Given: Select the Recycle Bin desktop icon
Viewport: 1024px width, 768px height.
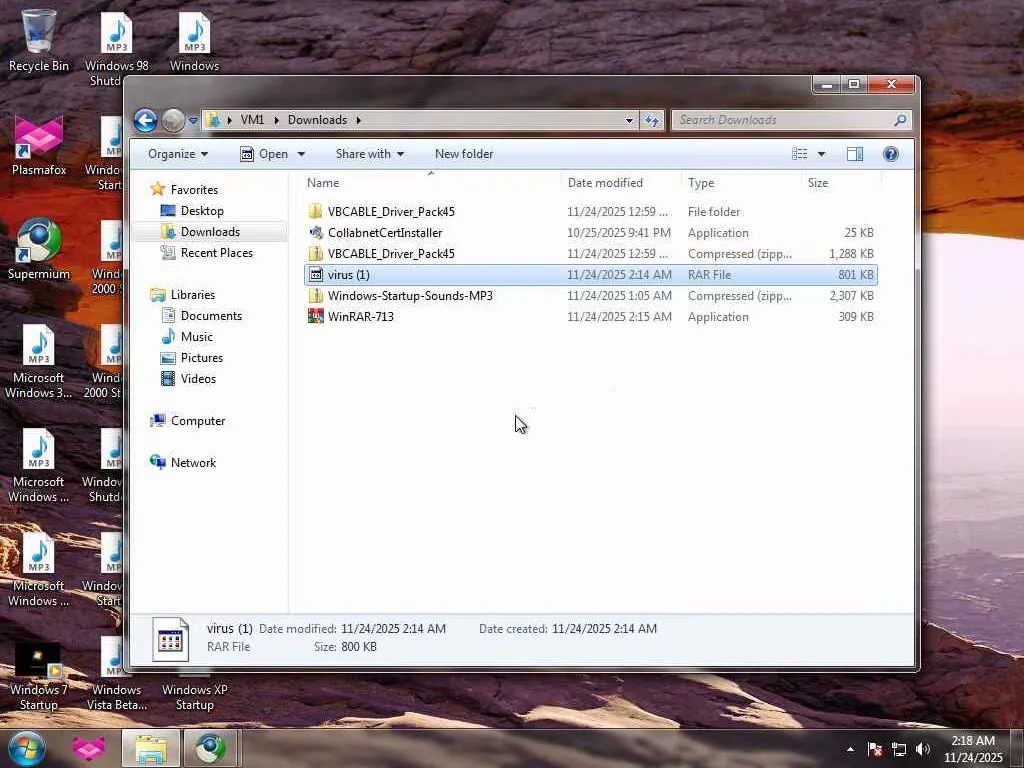Looking at the screenshot, I should point(38,40).
